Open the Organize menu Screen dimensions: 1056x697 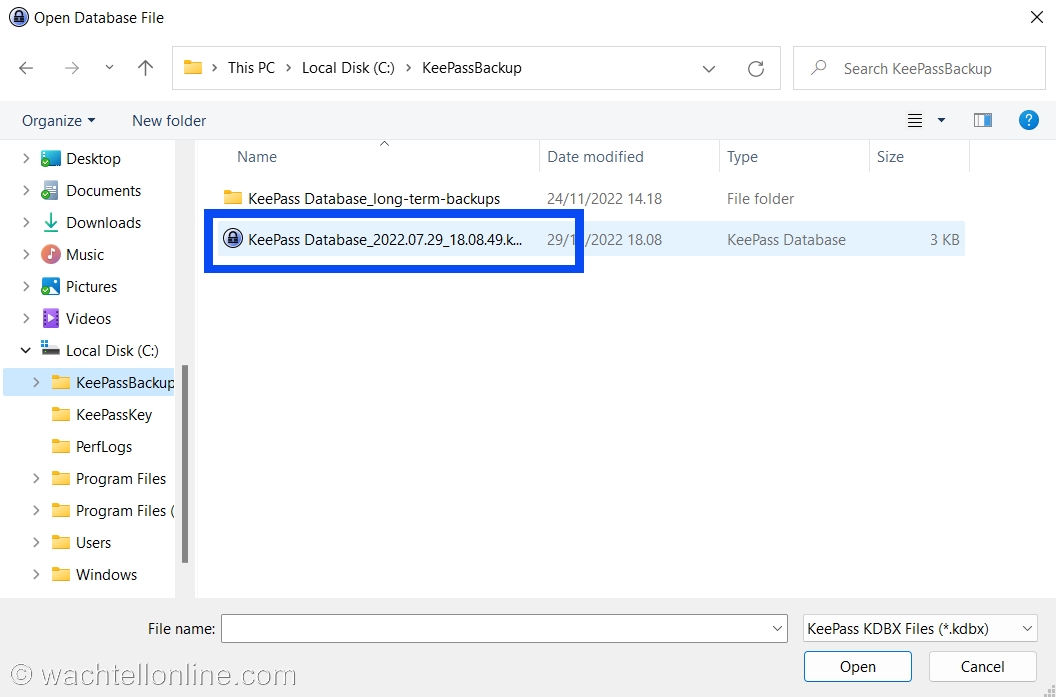(57, 120)
